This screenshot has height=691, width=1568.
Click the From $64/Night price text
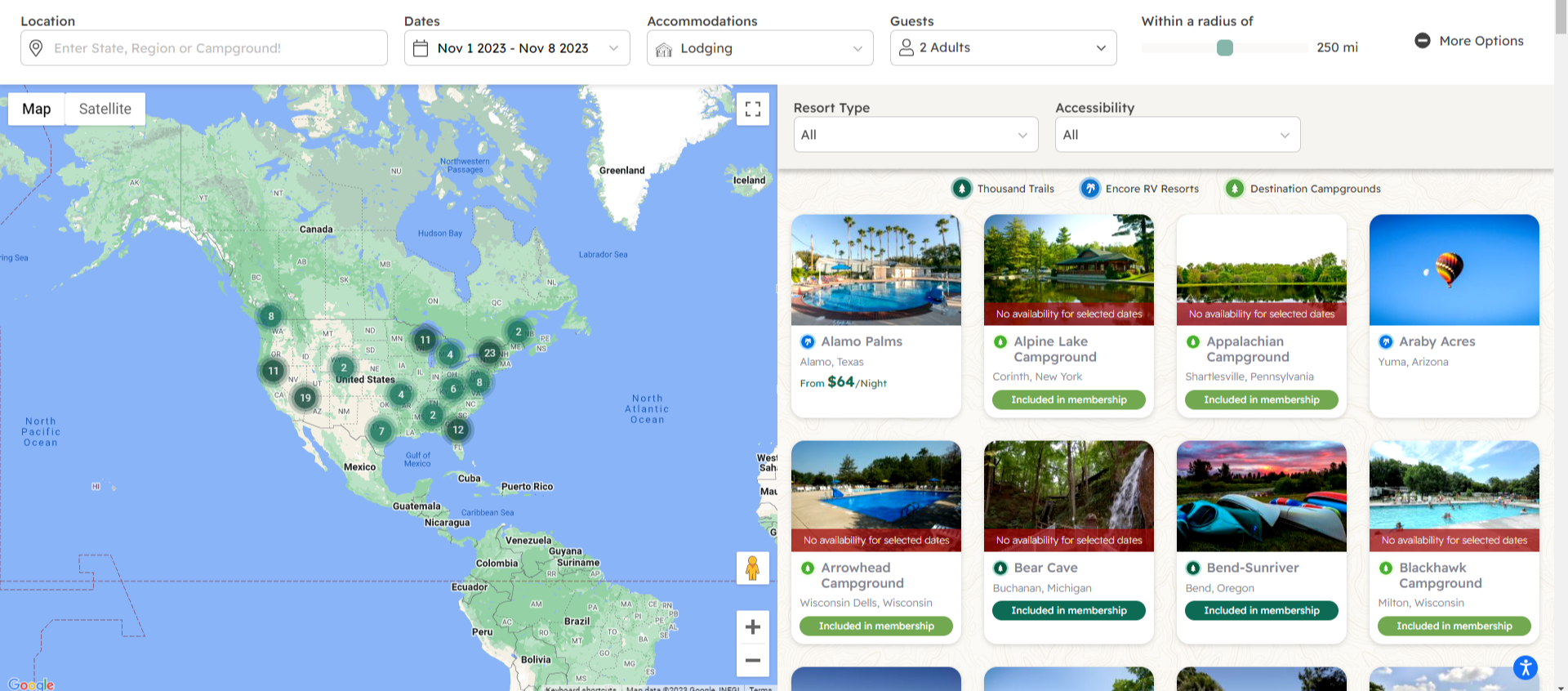pyautogui.click(x=843, y=382)
